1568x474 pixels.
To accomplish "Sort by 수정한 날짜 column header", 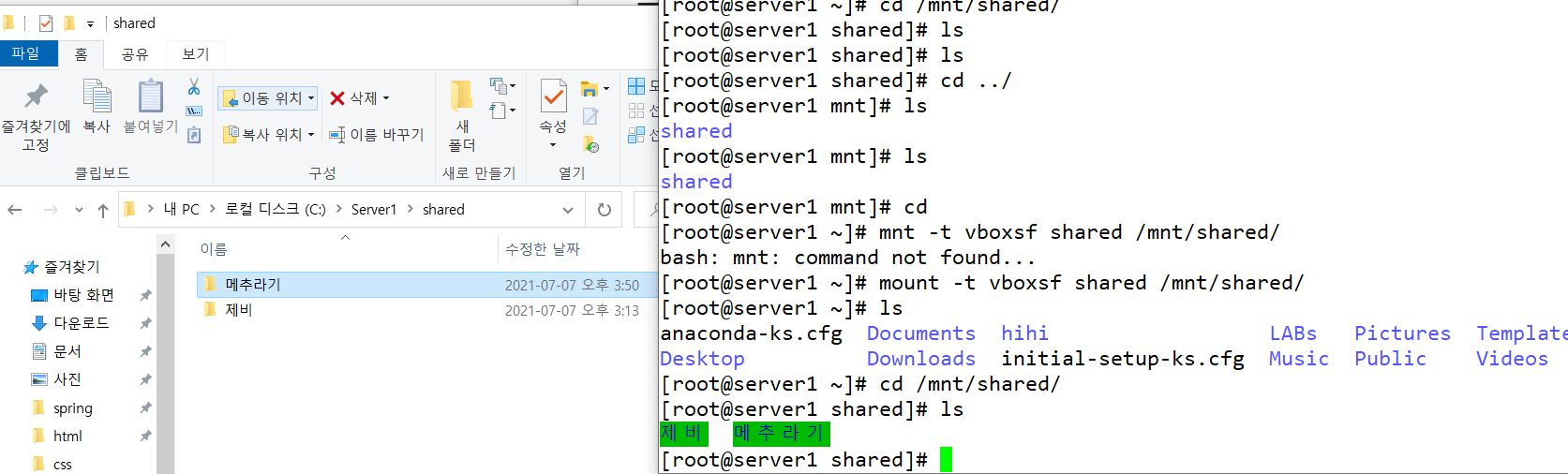I will 543,249.
